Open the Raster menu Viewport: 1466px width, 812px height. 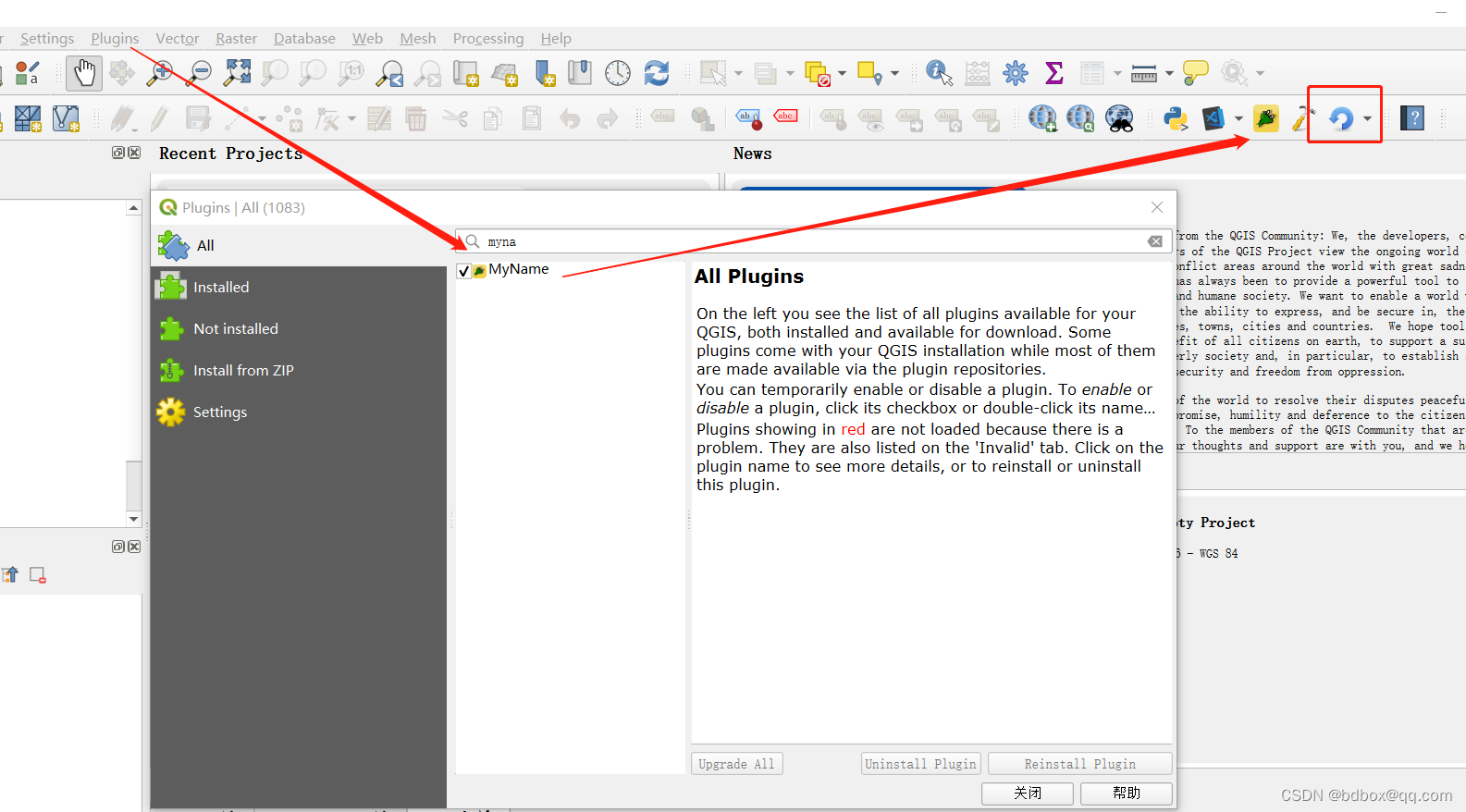(237, 39)
